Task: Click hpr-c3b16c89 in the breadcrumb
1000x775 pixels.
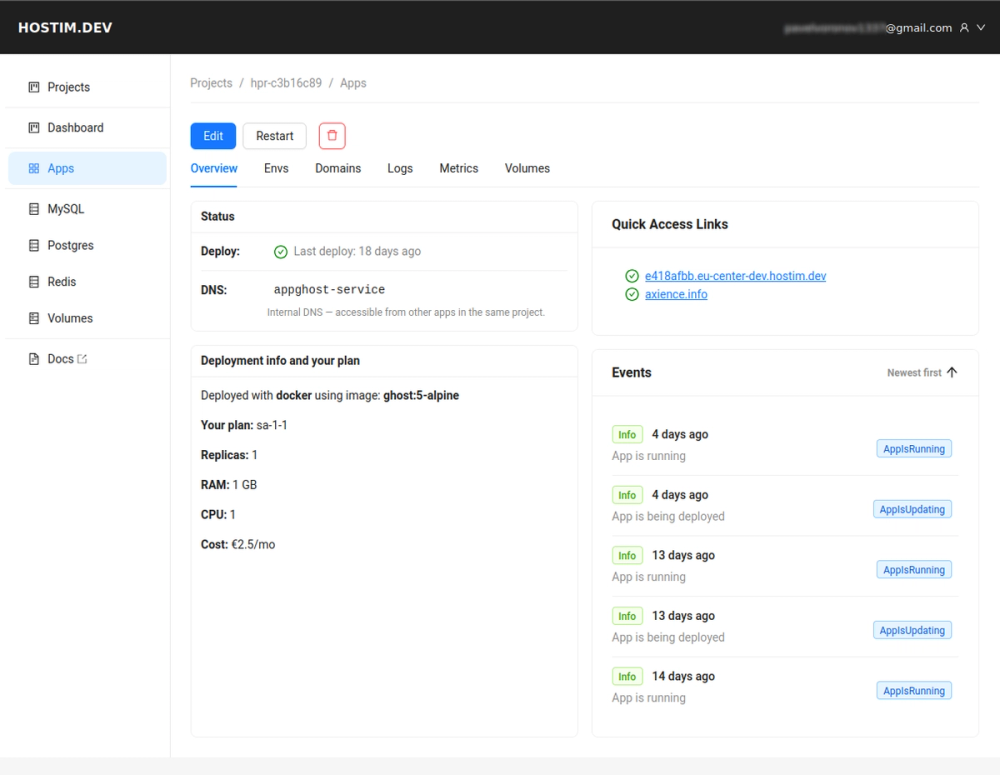Action: [286, 83]
